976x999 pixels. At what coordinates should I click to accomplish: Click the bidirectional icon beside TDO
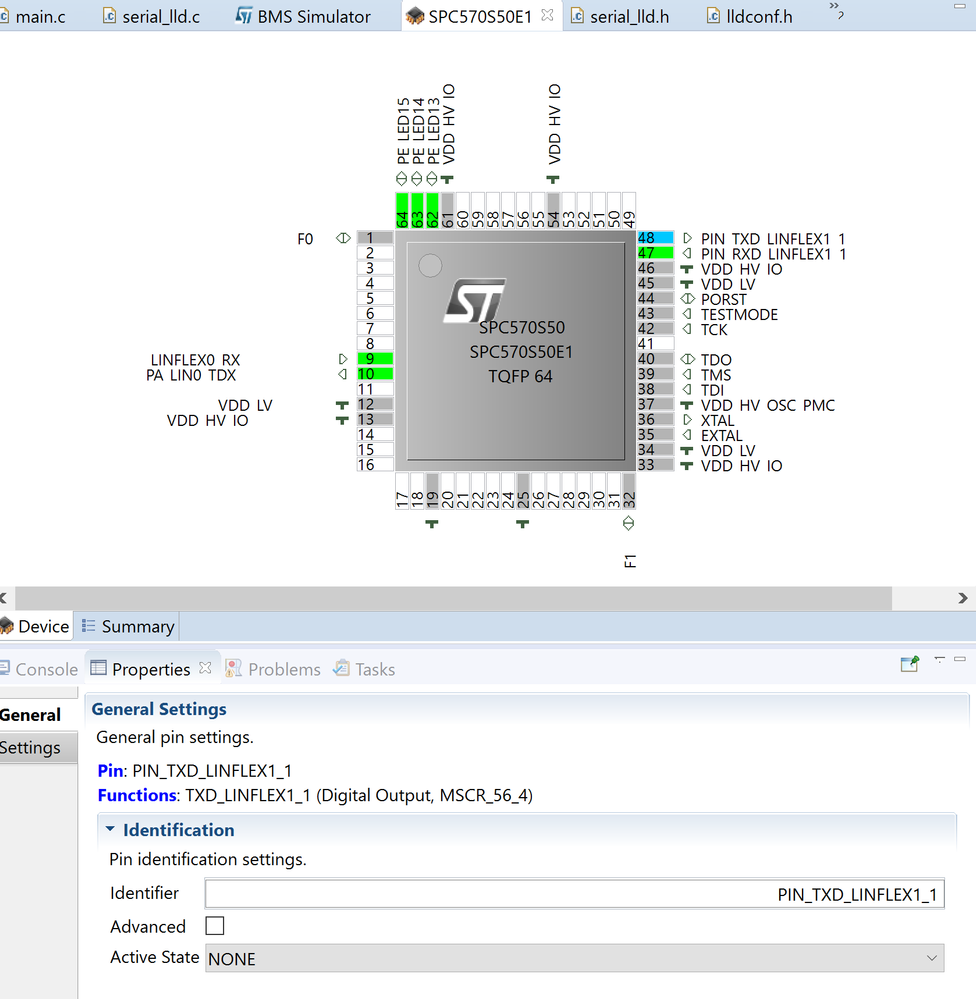687,359
